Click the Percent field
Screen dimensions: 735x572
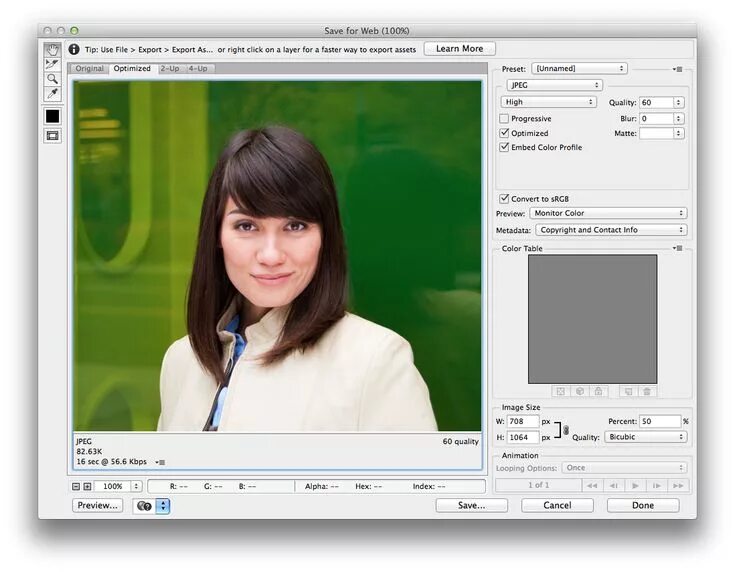point(660,421)
